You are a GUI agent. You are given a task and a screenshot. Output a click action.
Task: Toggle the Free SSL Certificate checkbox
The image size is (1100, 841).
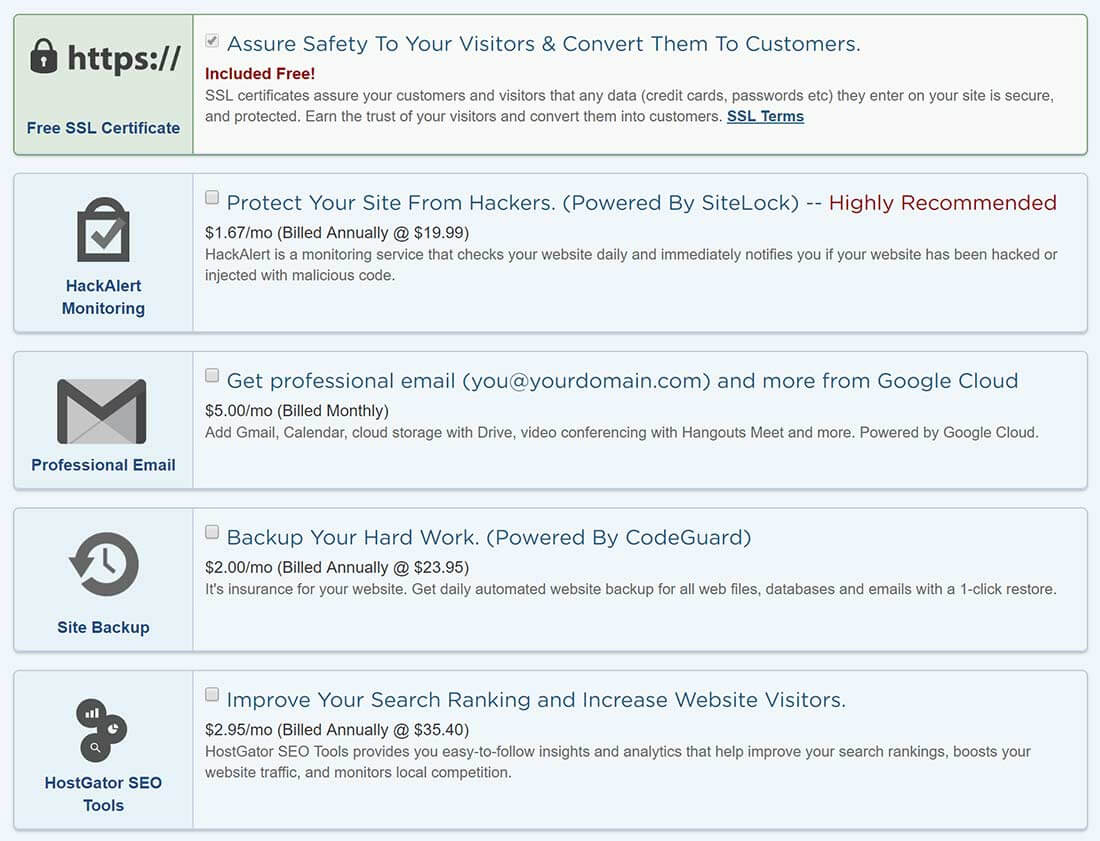click(x=212, y=41)
